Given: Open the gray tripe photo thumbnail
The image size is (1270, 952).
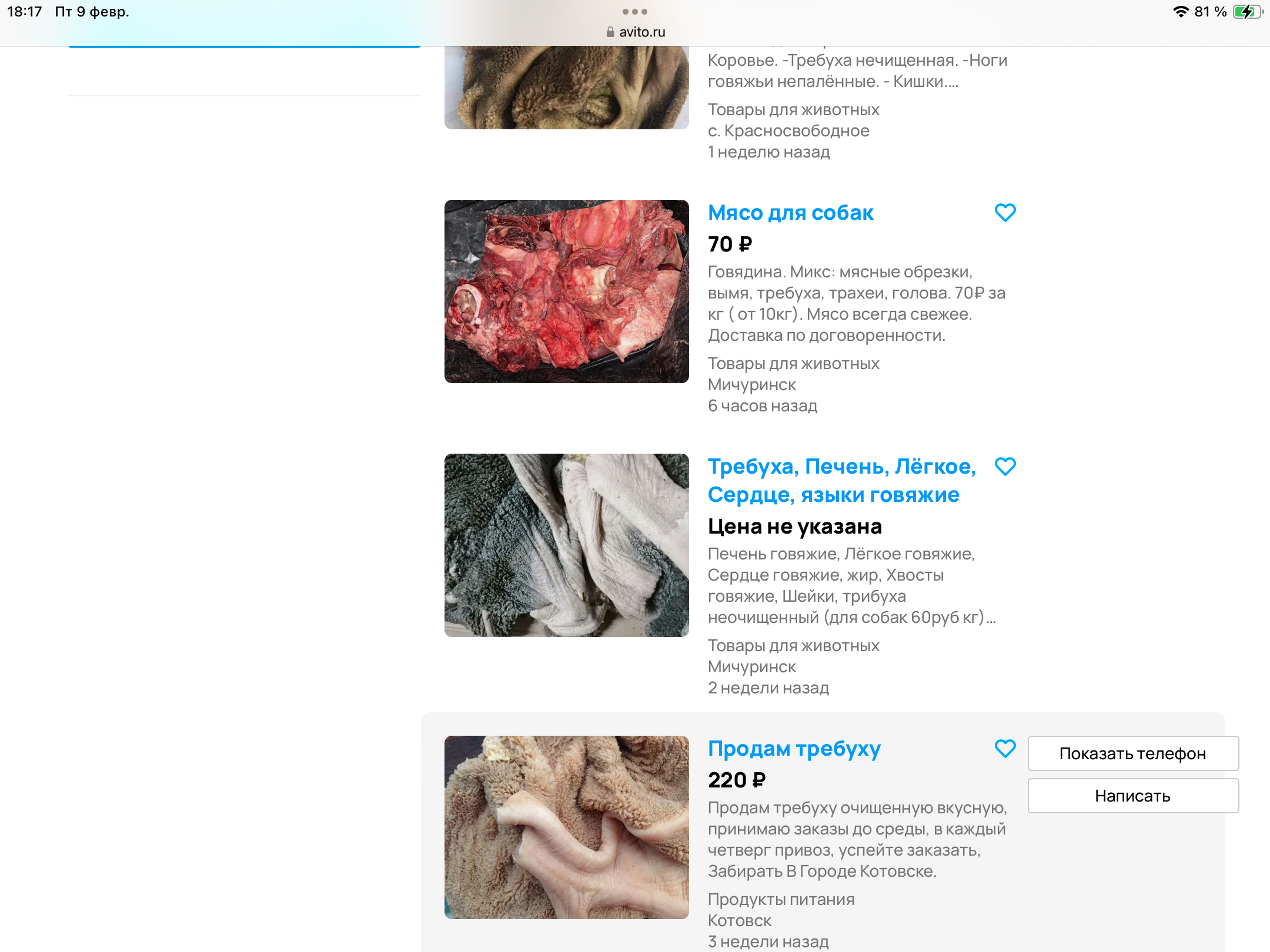Looking at the screenshot, I should point(566,545).
